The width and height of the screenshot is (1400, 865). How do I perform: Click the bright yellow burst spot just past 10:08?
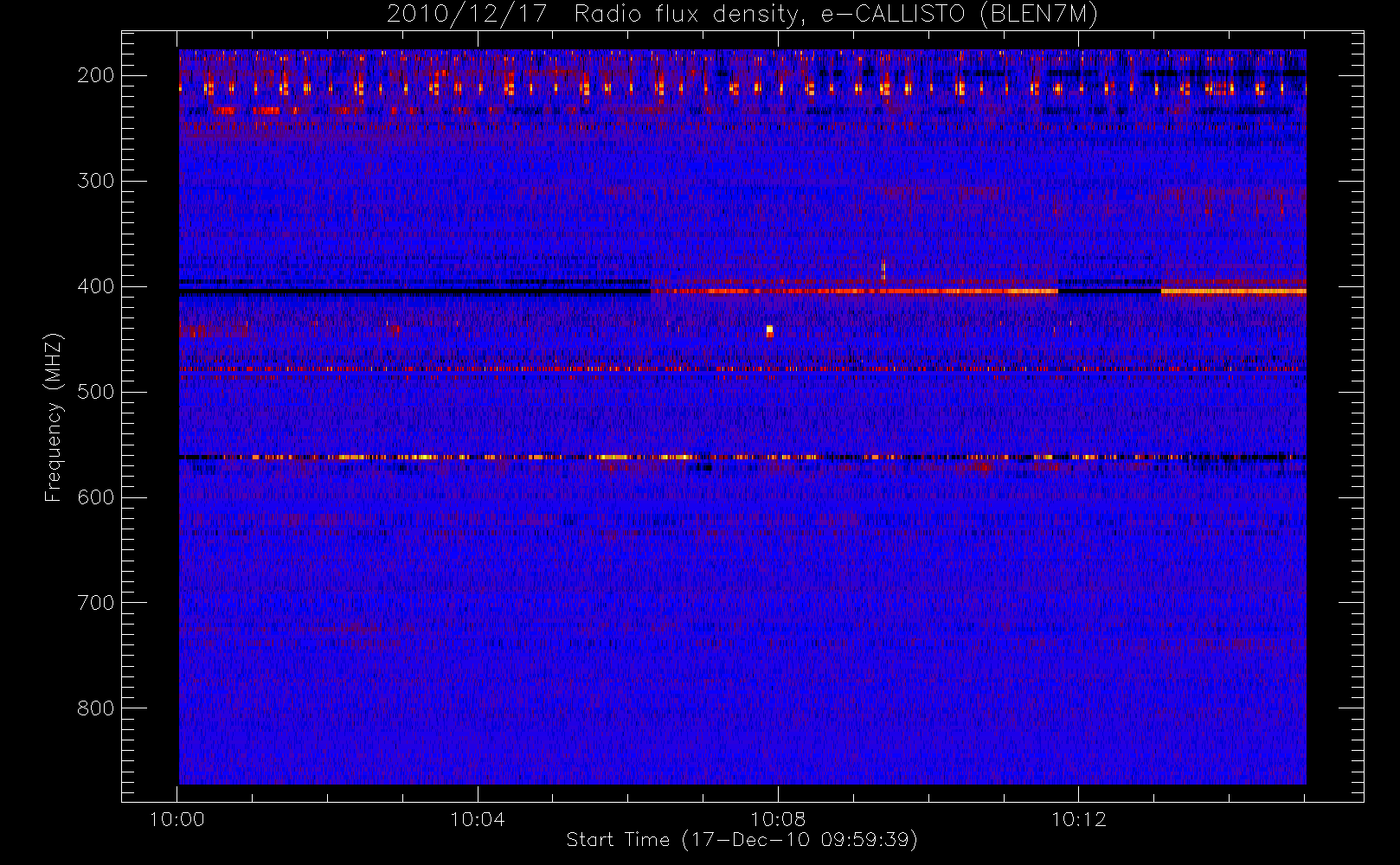click(x=769, y=330)
